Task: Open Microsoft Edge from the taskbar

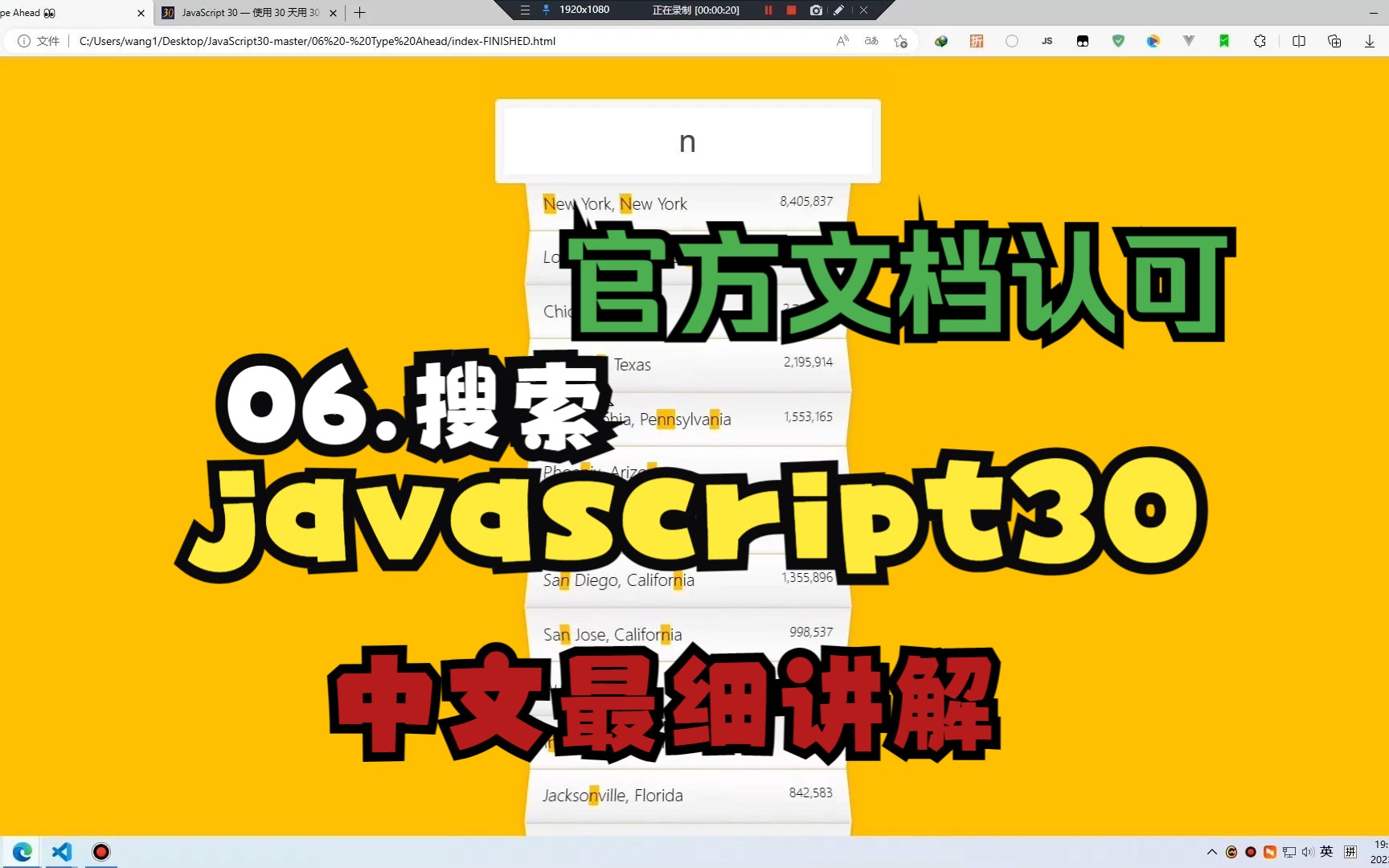Action: (22, 852)
